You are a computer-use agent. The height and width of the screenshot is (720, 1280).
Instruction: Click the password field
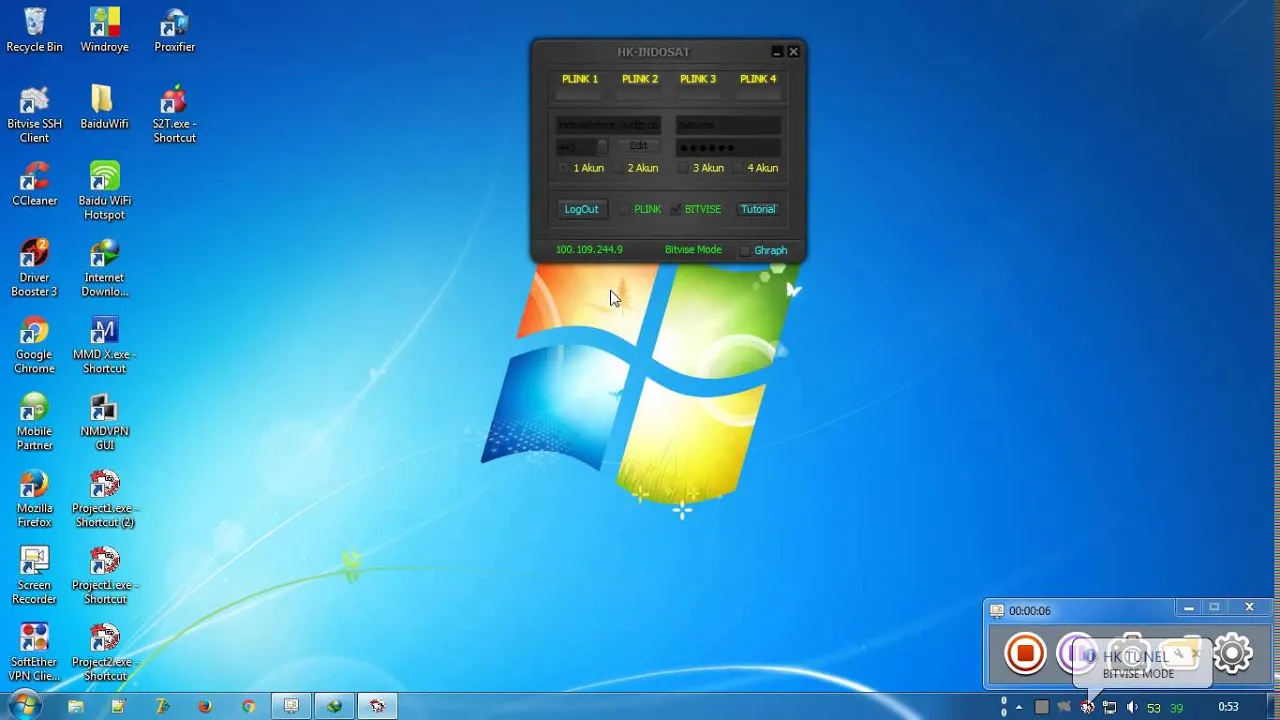pyautogui.click(x=728, y=147)
